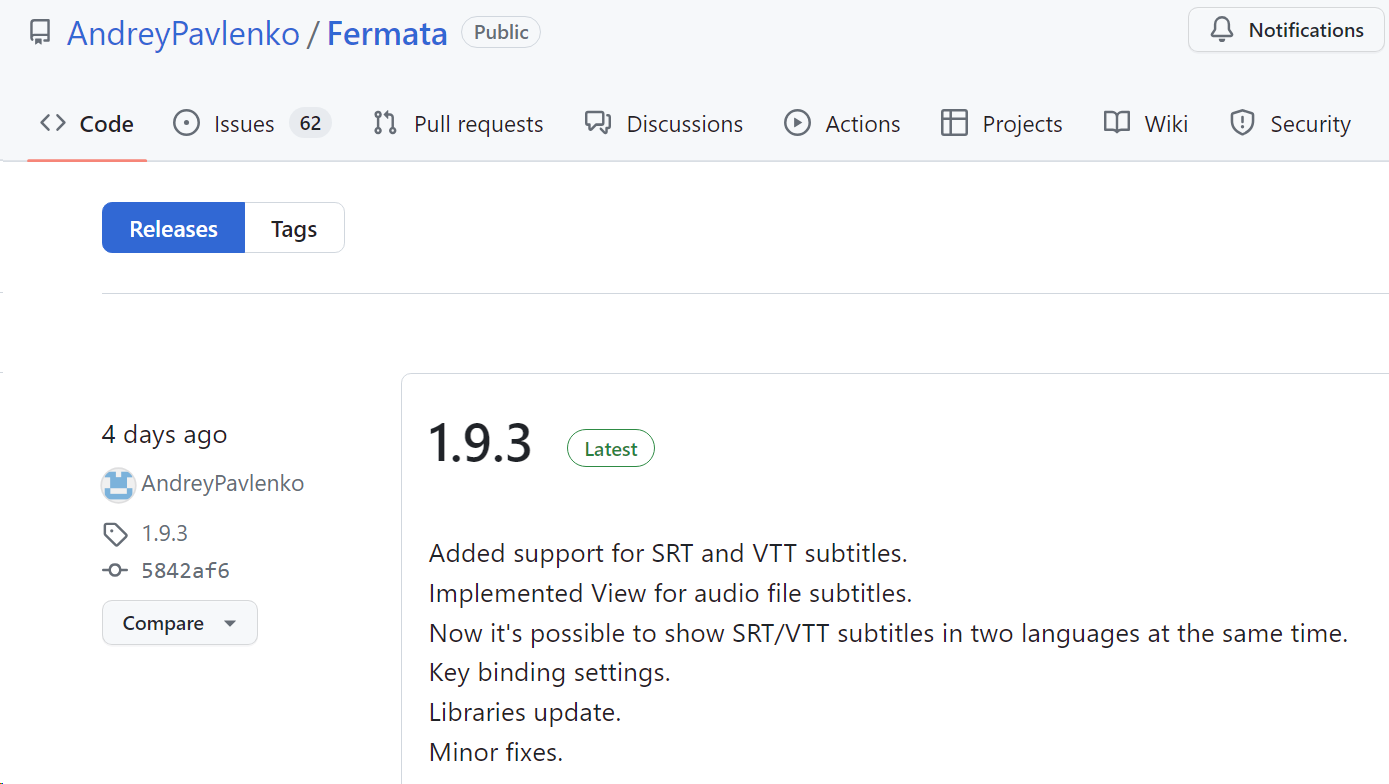Click the Issues count badge 62
The width and height of the screenshot is (1389, 784).
tap(310, 123)
